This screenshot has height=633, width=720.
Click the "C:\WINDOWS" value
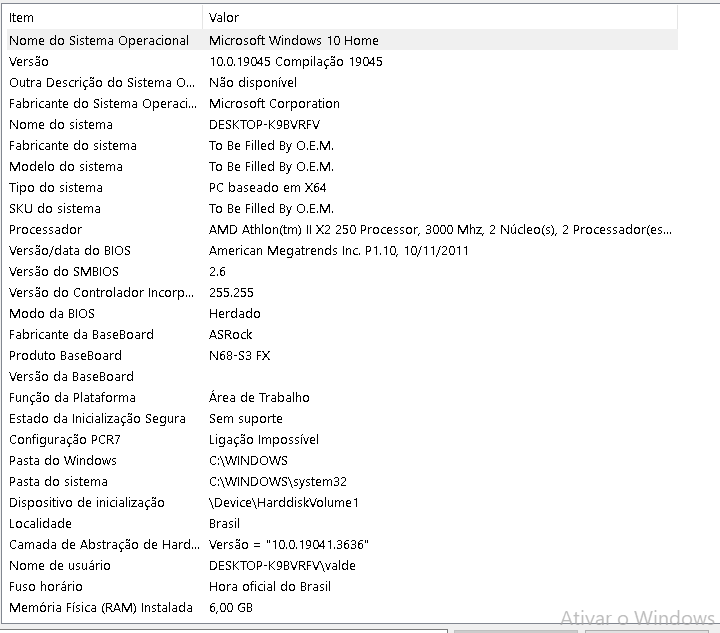(248, 460)
